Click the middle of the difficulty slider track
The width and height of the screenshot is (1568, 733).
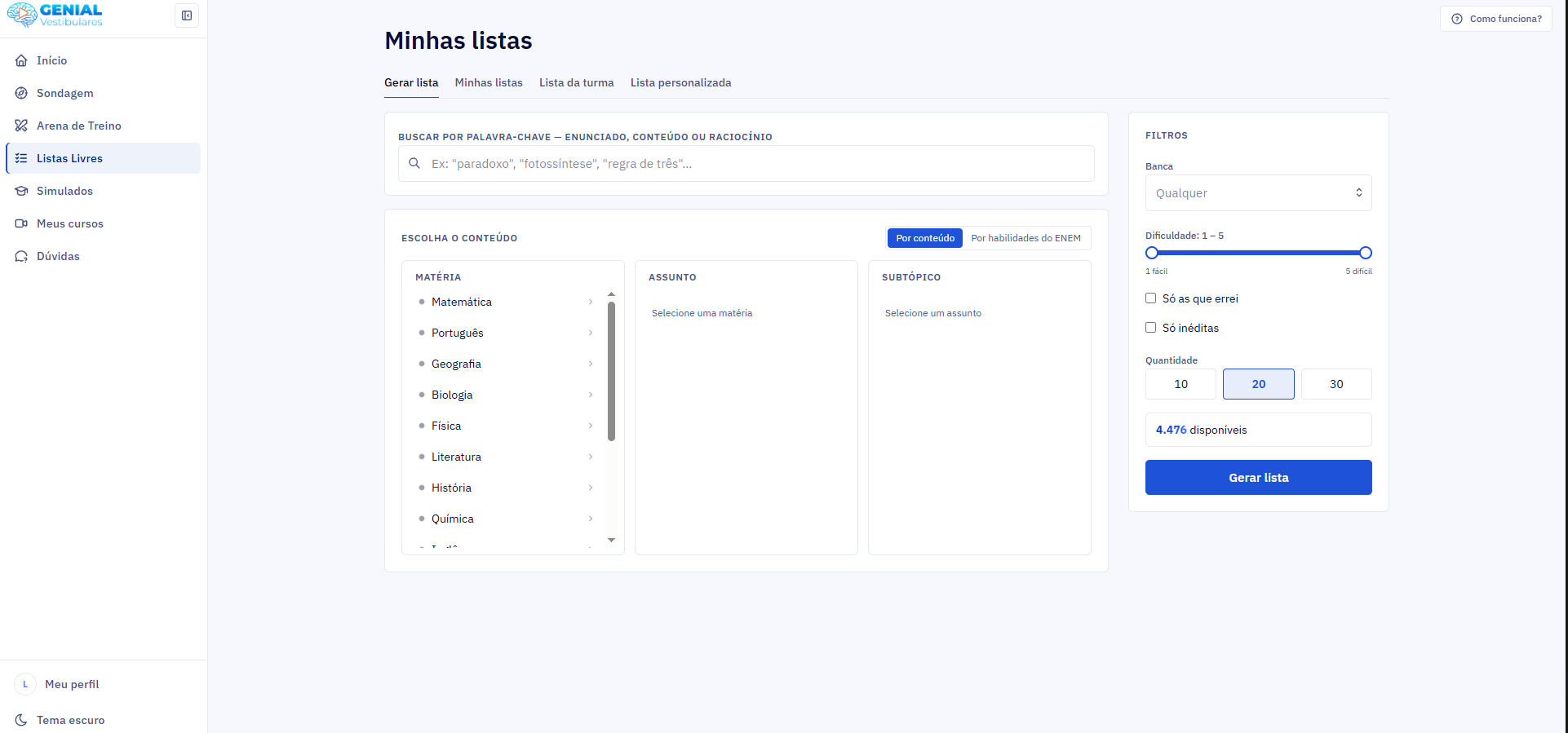1259,253
